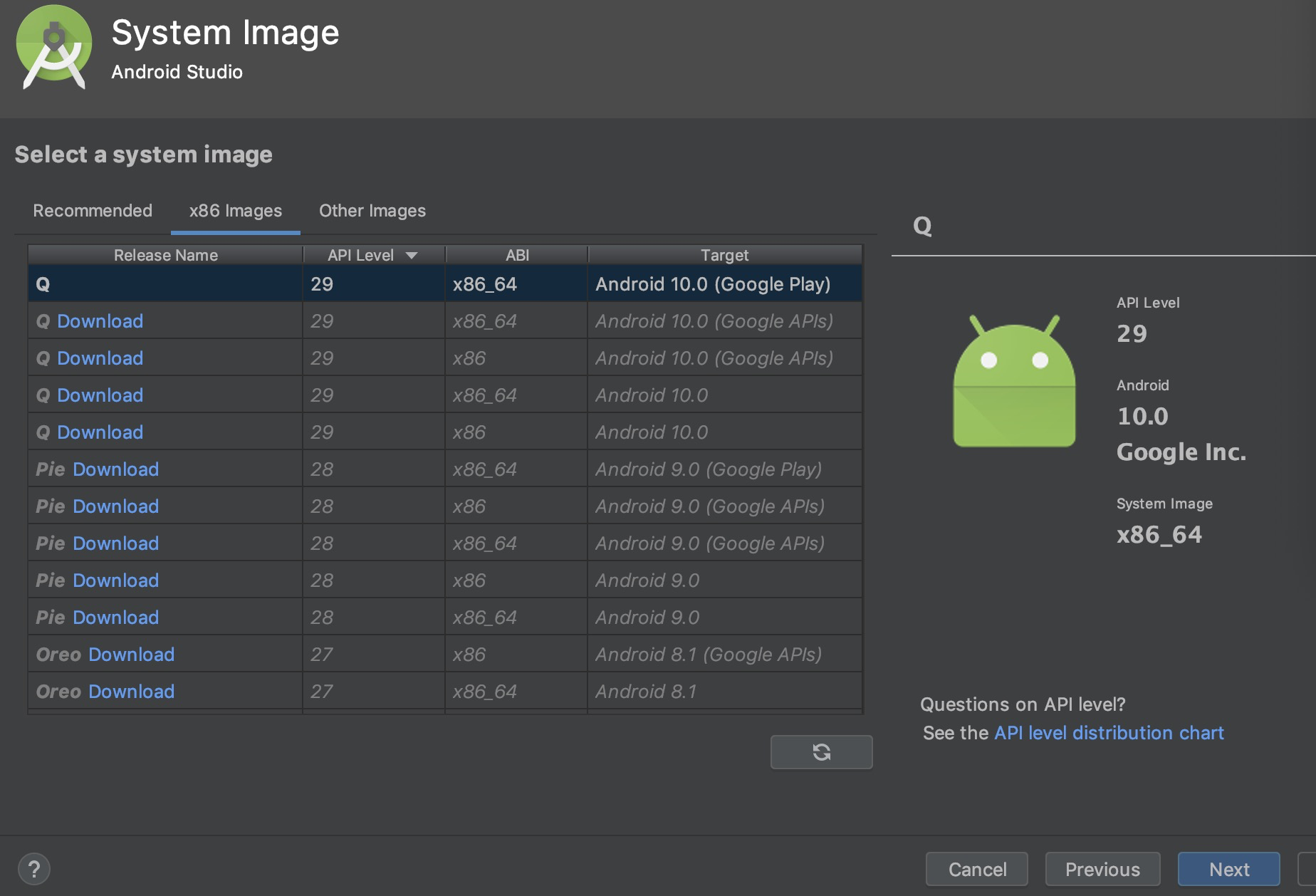The image size is (1316, 896).
Task: Click the Target column header
Action: click(x=724, y=255)
